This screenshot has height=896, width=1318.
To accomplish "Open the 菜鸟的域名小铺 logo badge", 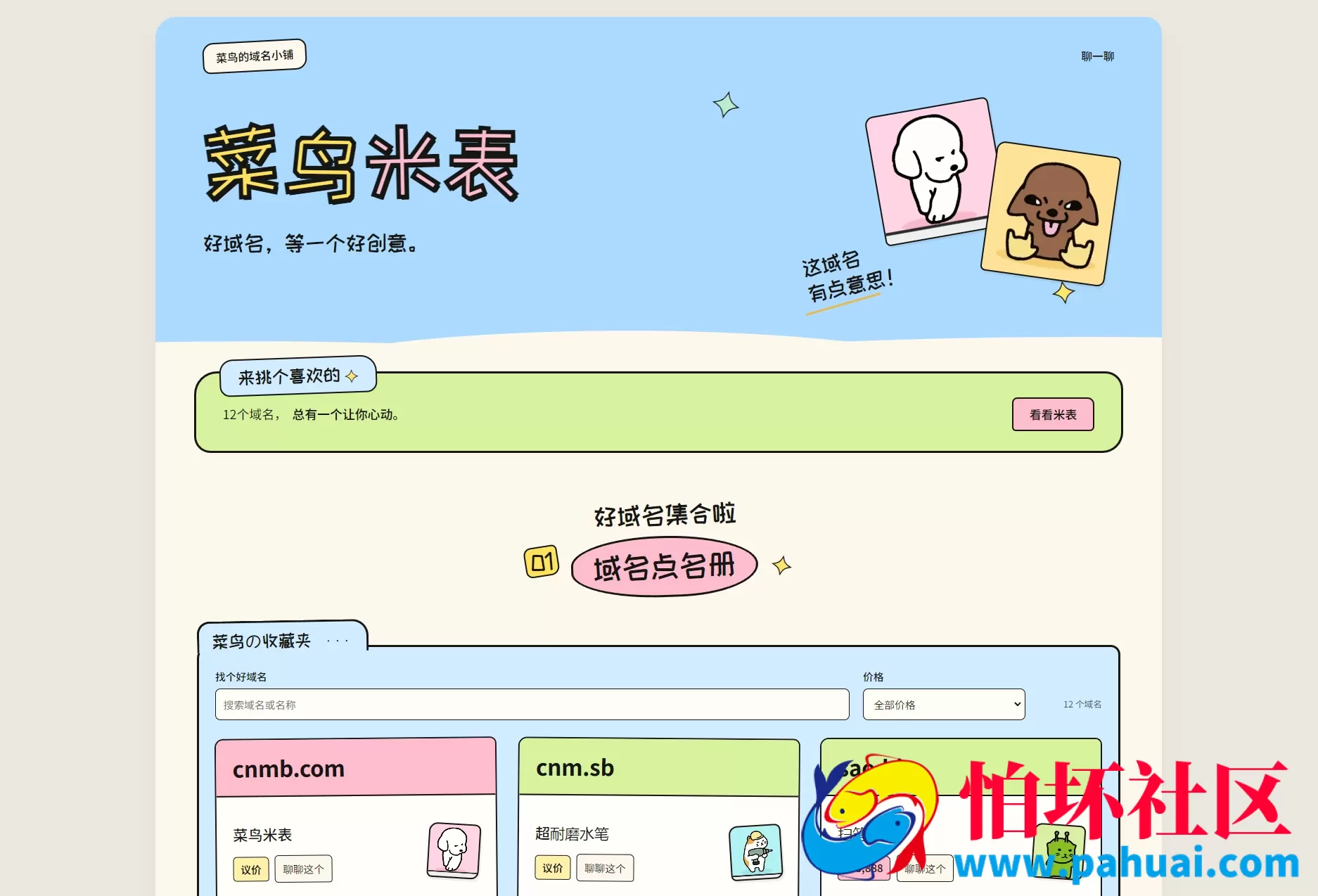I will [x=255, y=56].
